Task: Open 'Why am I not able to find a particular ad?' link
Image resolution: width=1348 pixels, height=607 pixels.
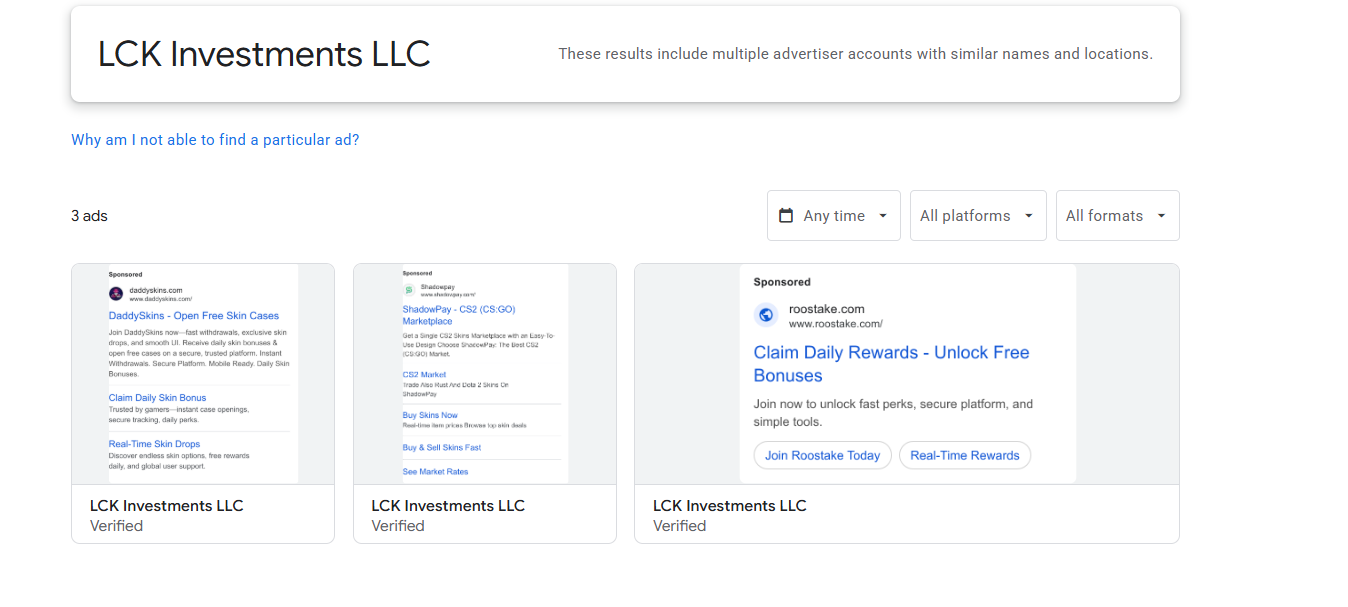Action: click(x=215, y=140)
